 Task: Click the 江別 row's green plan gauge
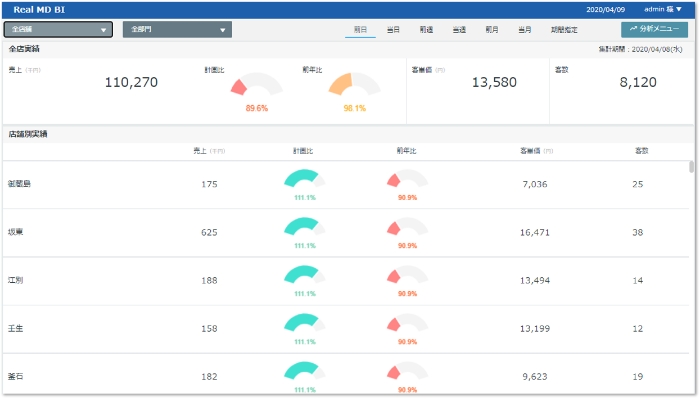coord(305,275)
